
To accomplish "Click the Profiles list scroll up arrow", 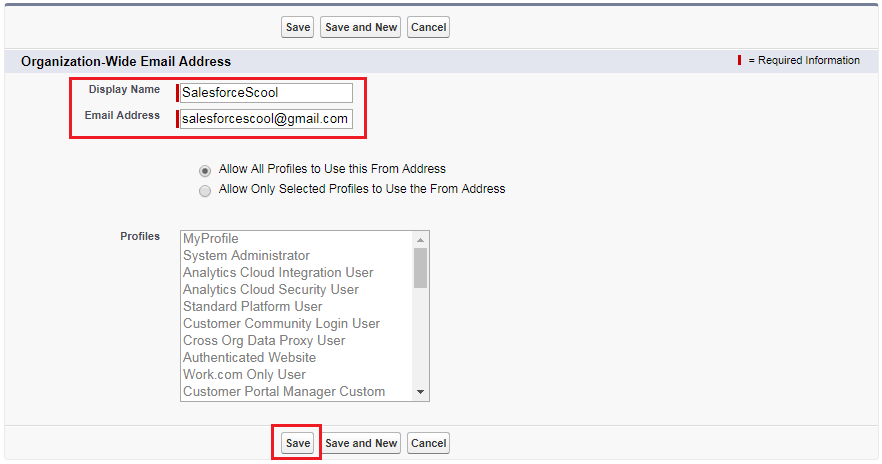I will pos(420,240).
